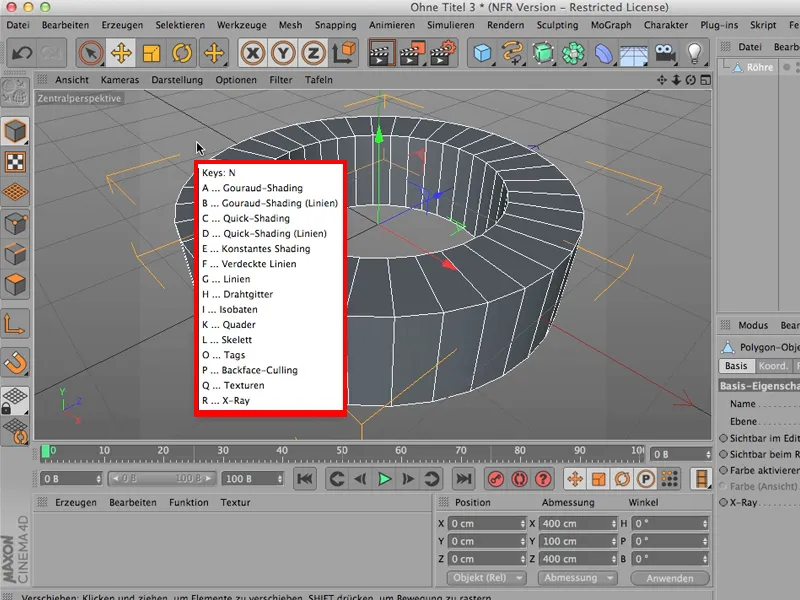Toggle the X axis lock
This screenshot has height=600, width=800.
[x=253, y=53]
